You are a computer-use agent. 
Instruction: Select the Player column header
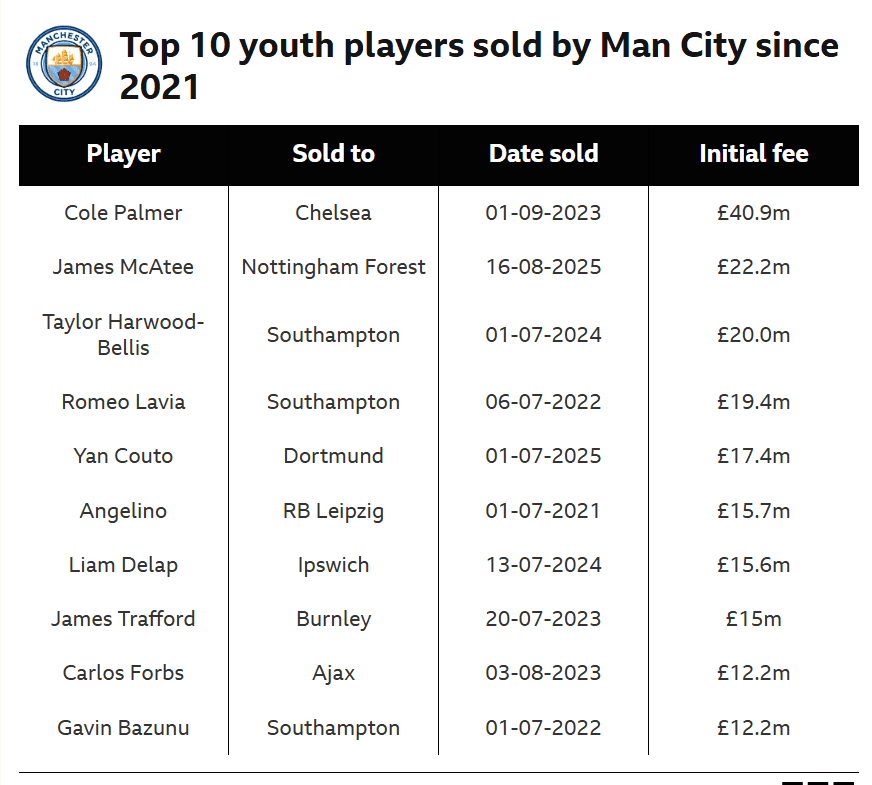(x=123, y=154)
